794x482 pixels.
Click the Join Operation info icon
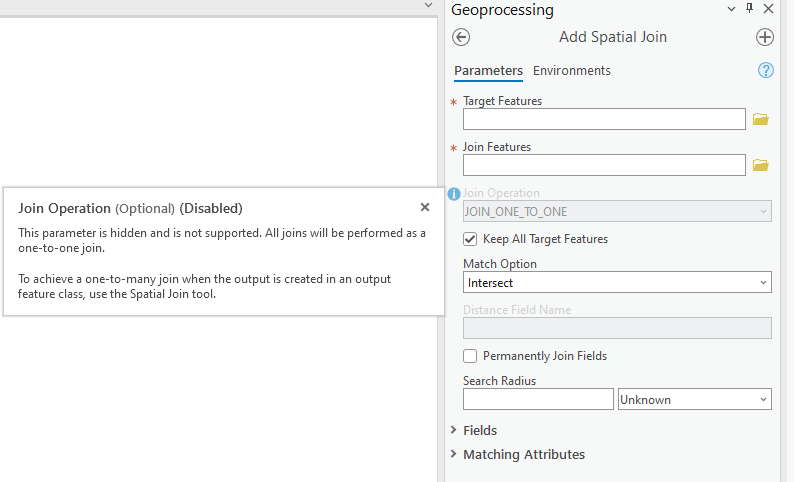454,194
